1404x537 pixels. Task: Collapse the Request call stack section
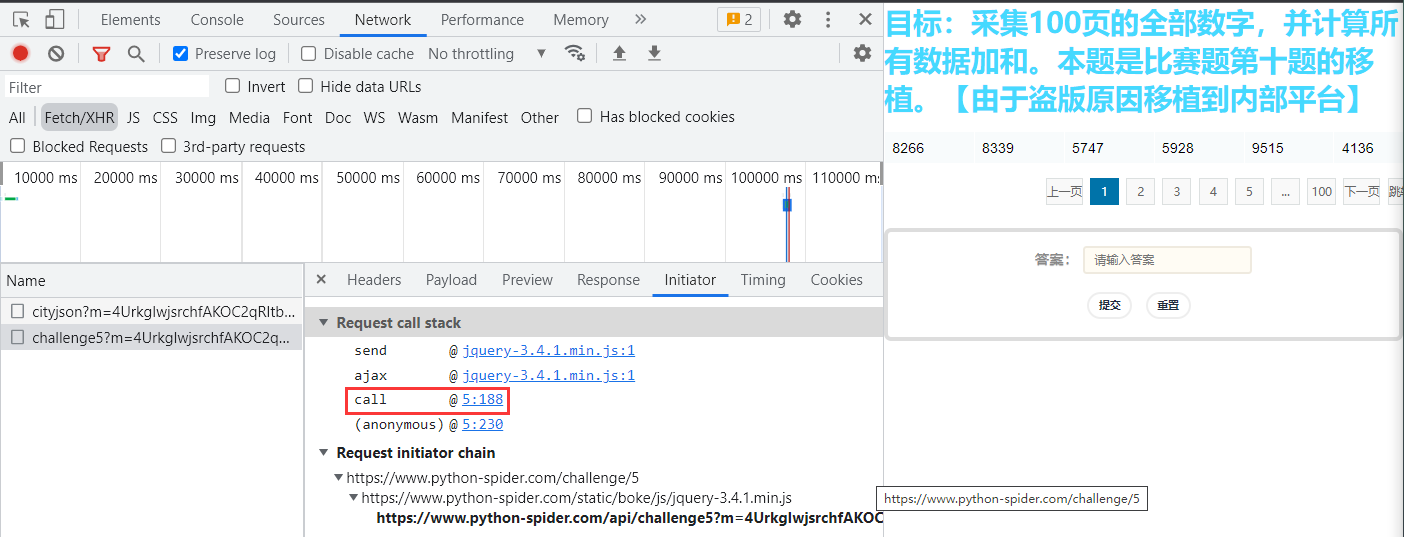coord(323,323)
